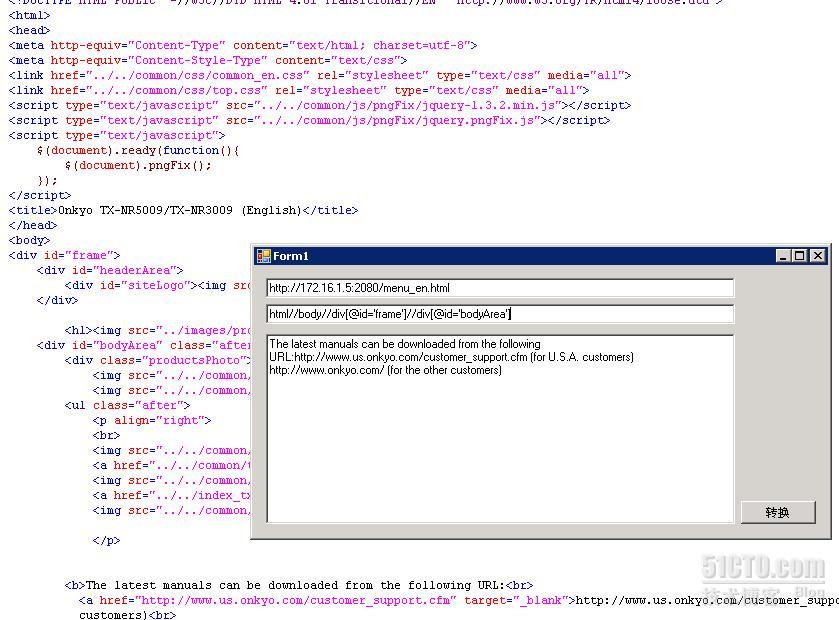Click the '<div class="productsPhoto">' code line

157,360
